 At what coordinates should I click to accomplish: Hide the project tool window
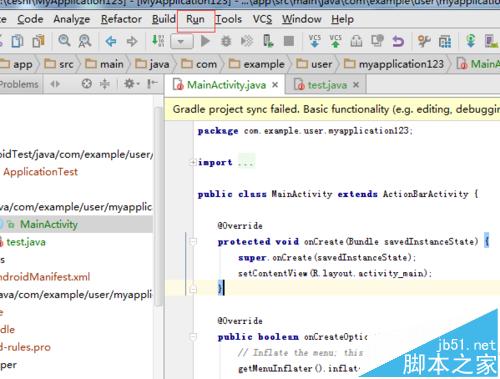click(152, 84)
